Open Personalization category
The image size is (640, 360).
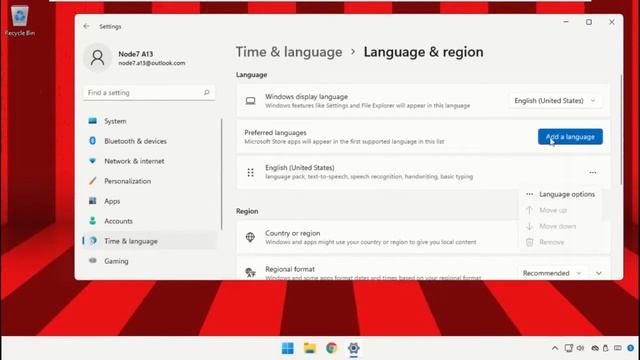[x=149, y=181]
